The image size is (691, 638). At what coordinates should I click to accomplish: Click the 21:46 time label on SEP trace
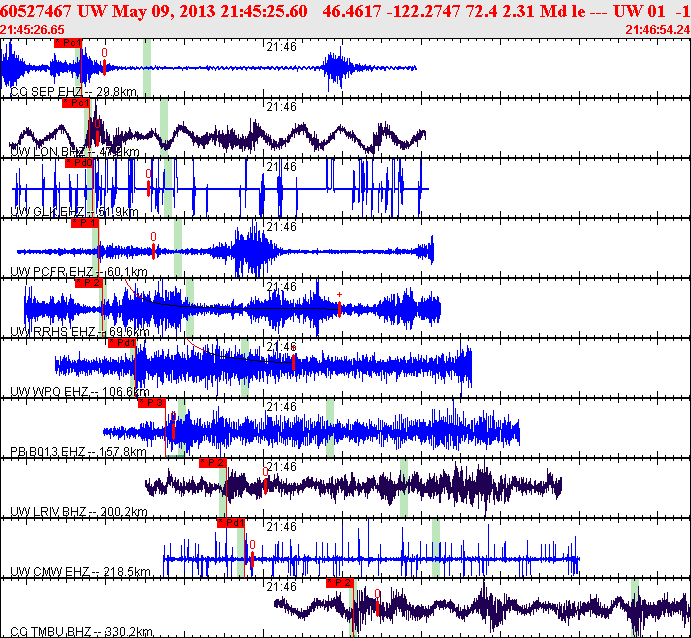[281, 47]
